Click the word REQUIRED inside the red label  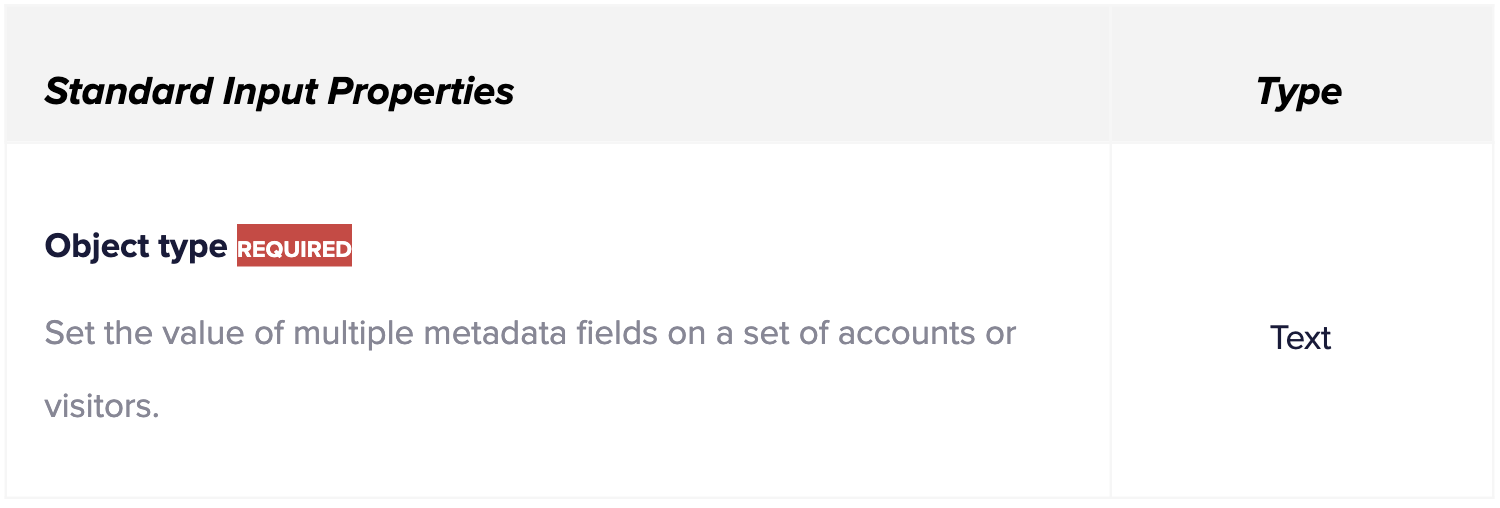pyautogui.click(x=294, y=249)
